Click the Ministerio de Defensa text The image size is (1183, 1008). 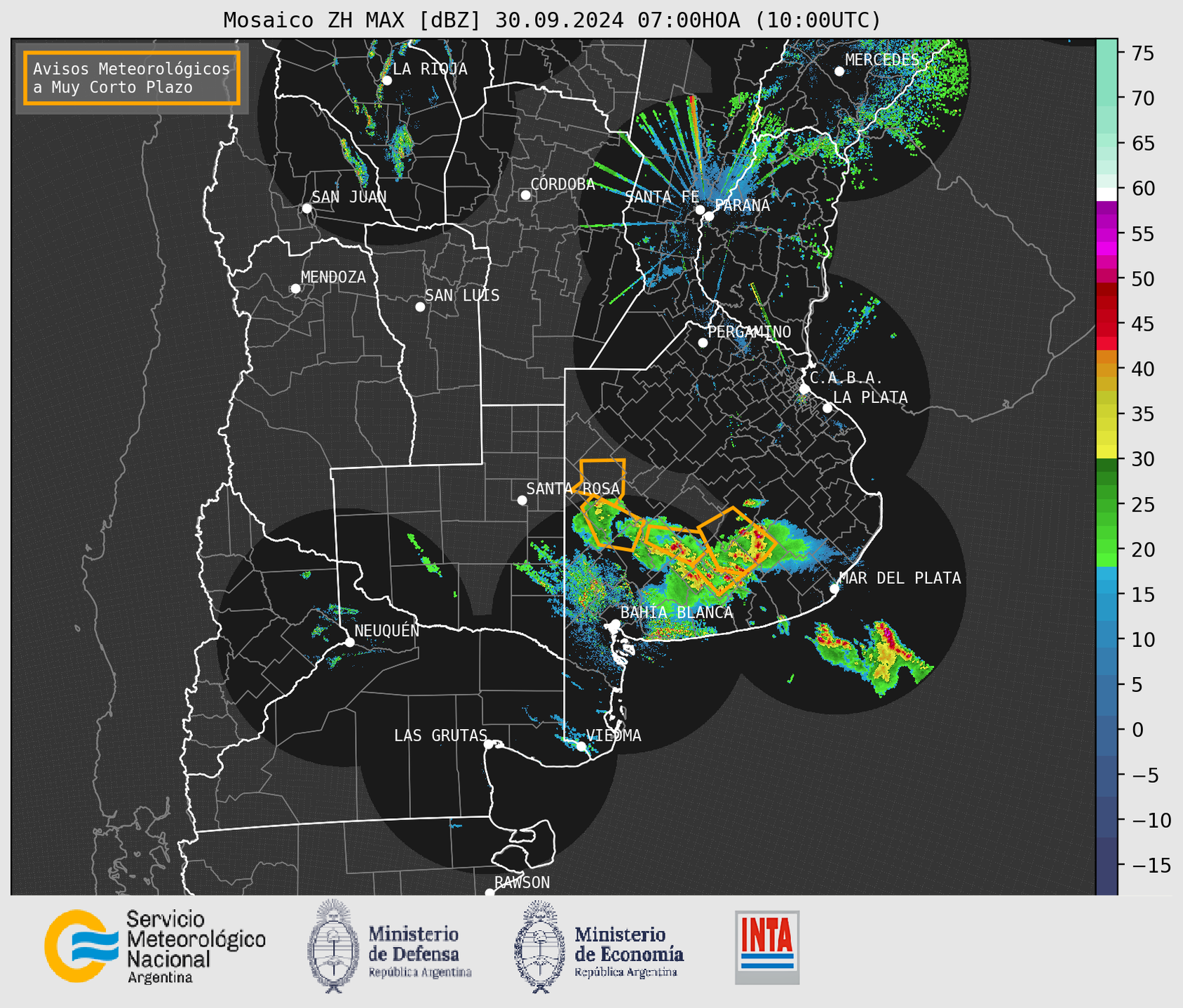click(x=420, y=951)
